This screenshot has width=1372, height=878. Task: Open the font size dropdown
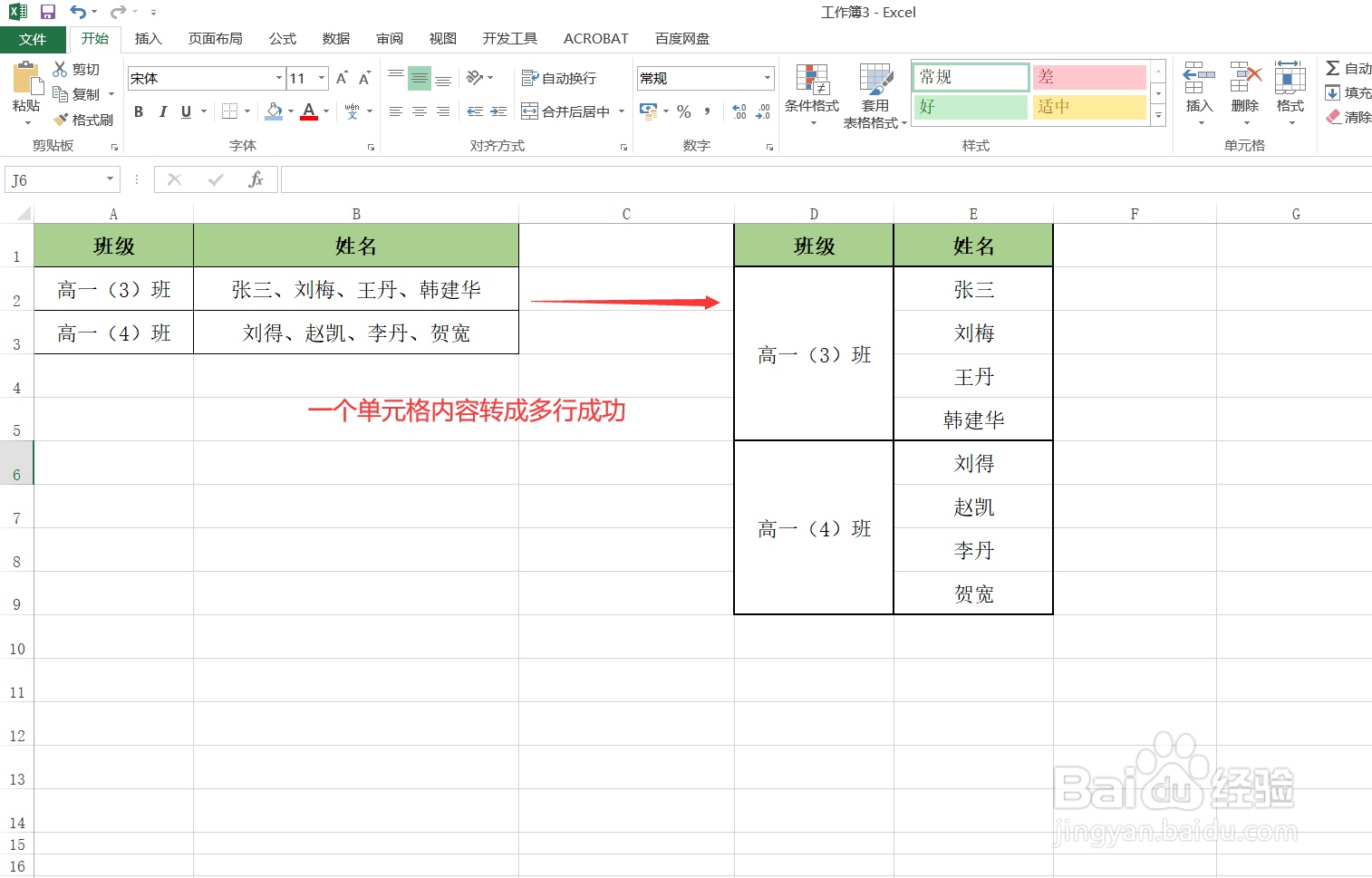pyautogui.click(x=322, y=78)
